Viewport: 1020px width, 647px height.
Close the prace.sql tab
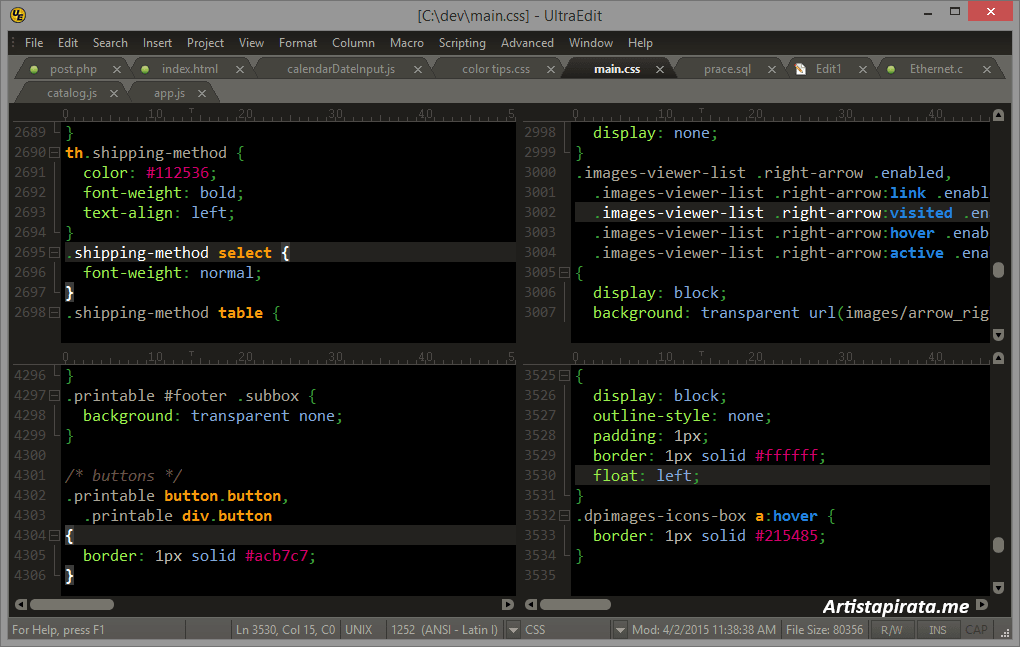click(773, 69)
